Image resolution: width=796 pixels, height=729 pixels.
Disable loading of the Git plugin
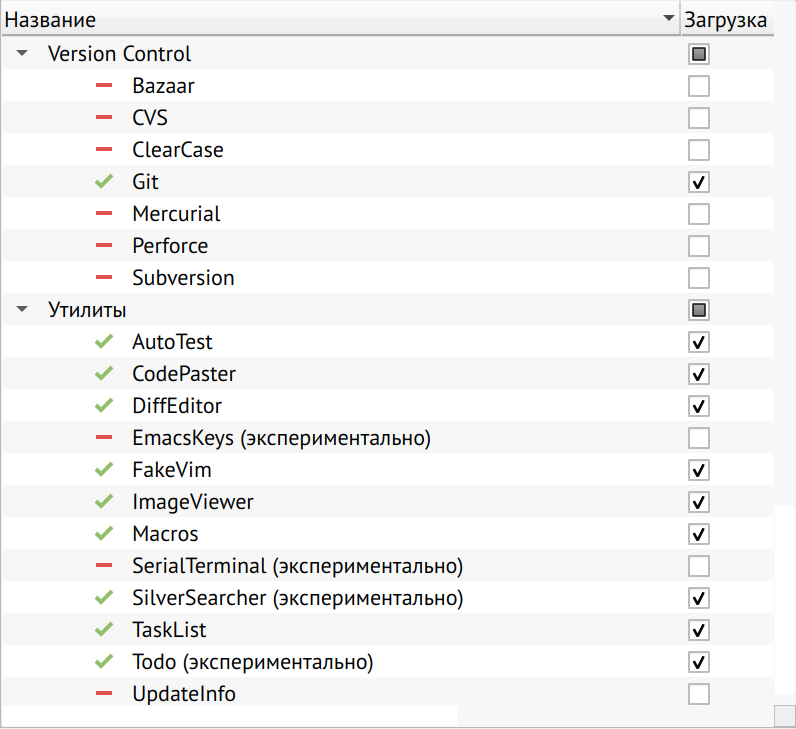(699, 182)
